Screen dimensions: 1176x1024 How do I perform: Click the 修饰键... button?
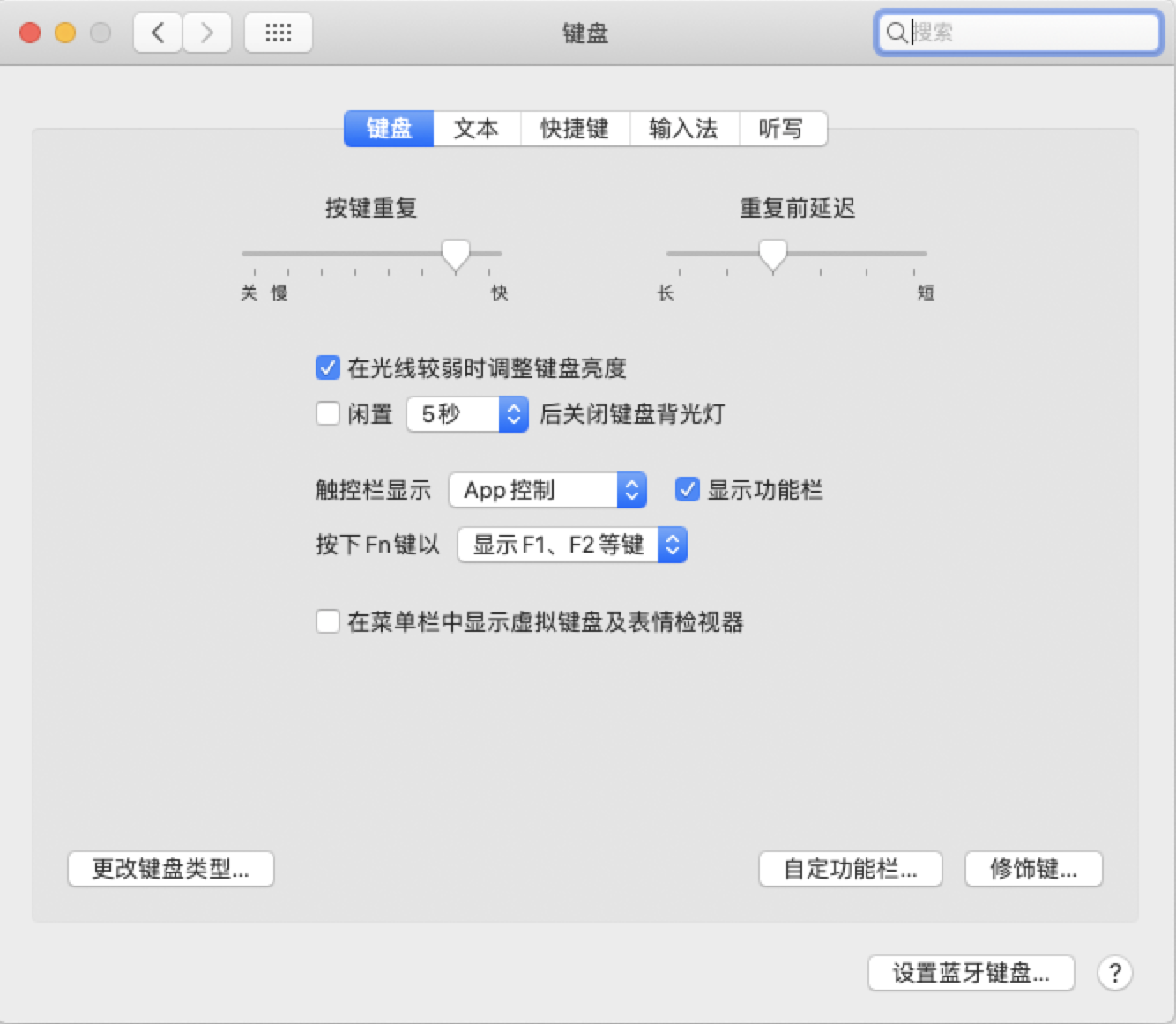(1034, 869)
